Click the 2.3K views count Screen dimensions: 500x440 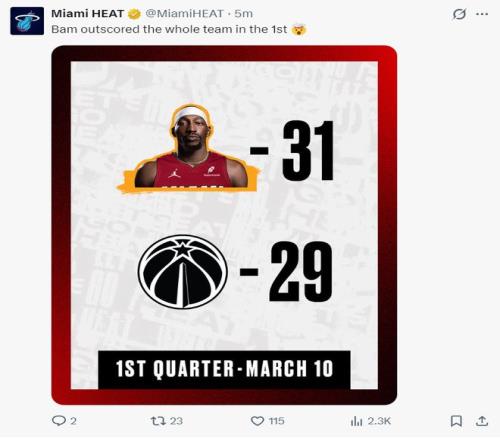(379, 421)
